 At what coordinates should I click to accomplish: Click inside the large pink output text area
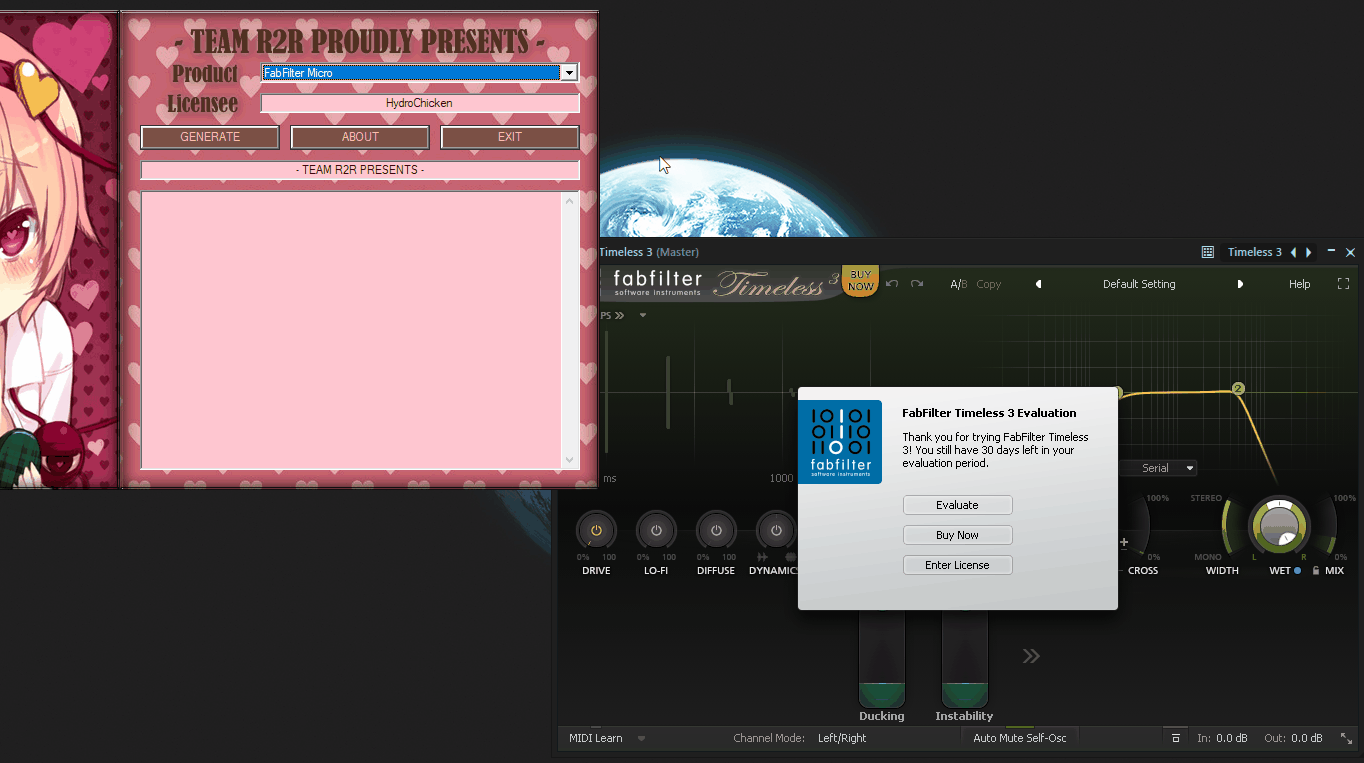pos(351,330)
